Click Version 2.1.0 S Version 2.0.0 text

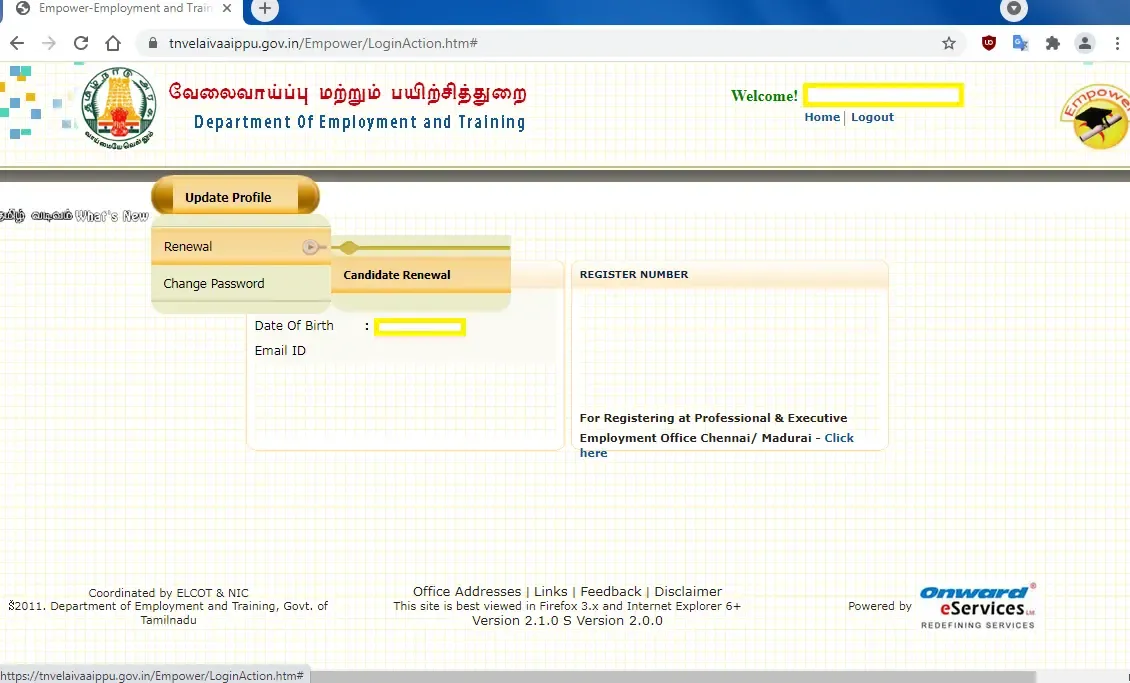pyautogui.click(x=567, y=620)
